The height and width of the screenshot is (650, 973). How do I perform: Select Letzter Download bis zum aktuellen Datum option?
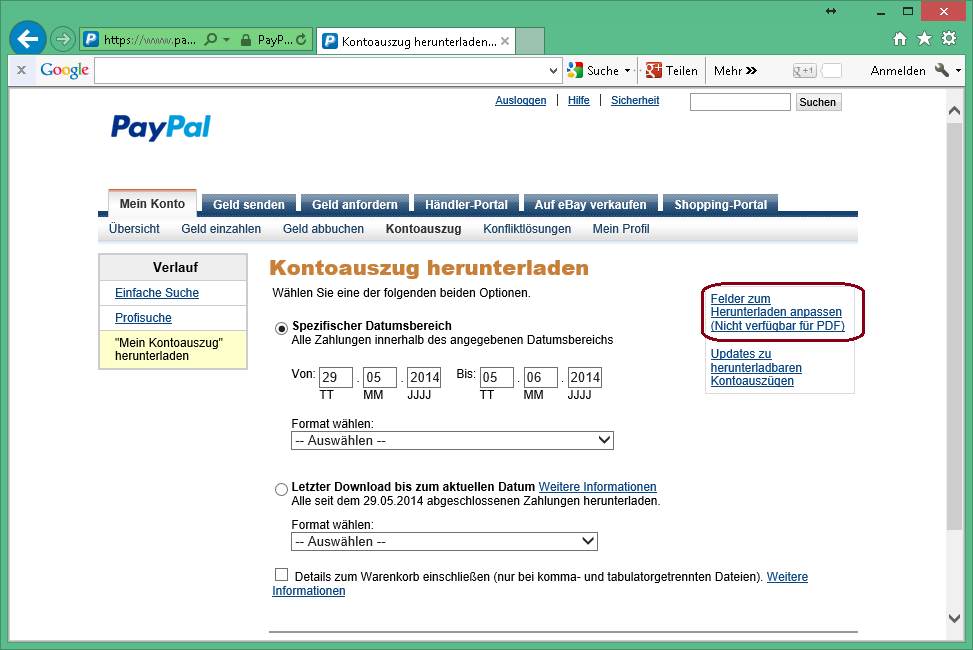281,489
